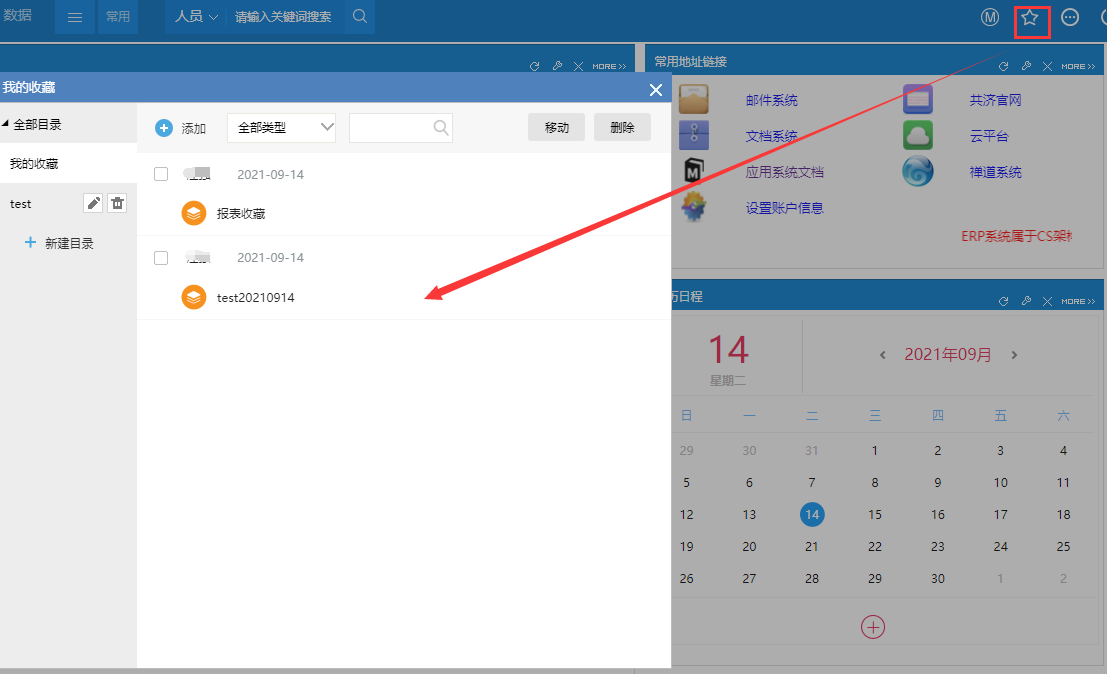Click the search magnifier in top bar
Image resolution: width=1107 pixels, height=674 pixels.
[x=360, y=17]
